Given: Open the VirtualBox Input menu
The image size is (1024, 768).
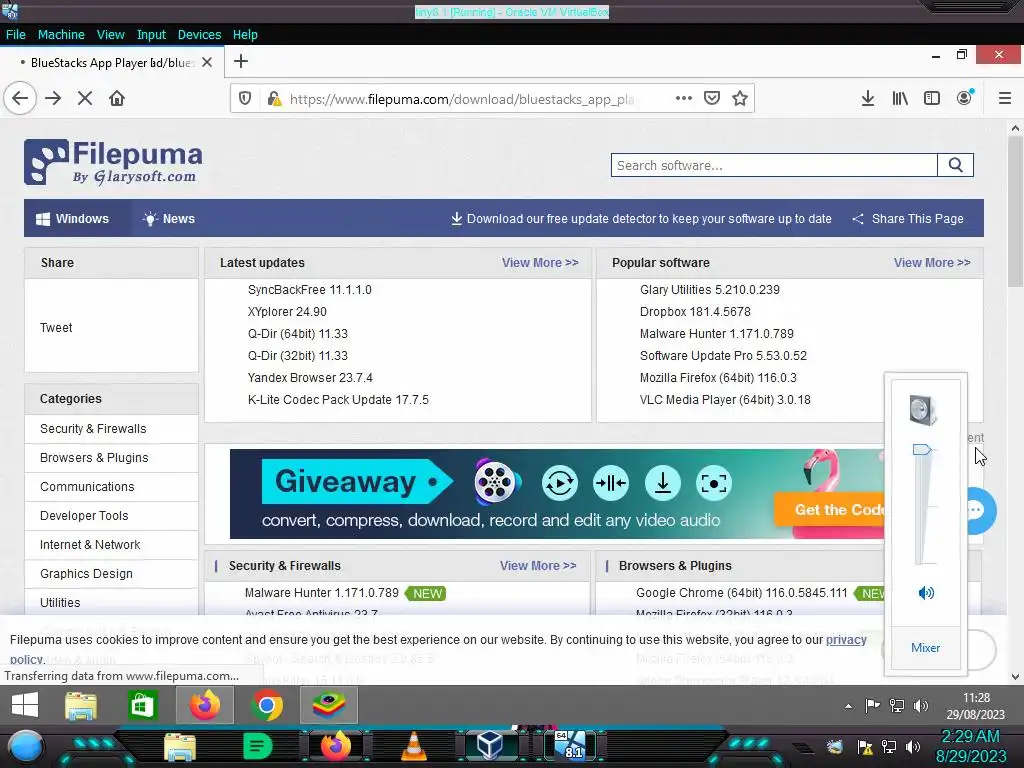Looking at the screenshot, I should [151, 35].
